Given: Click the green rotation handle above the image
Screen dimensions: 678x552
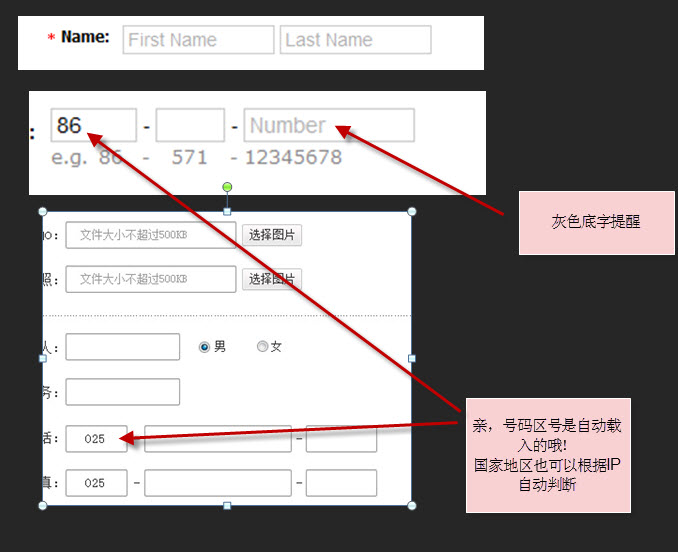Looking at the screenshot, I should [x=227, y=187].
